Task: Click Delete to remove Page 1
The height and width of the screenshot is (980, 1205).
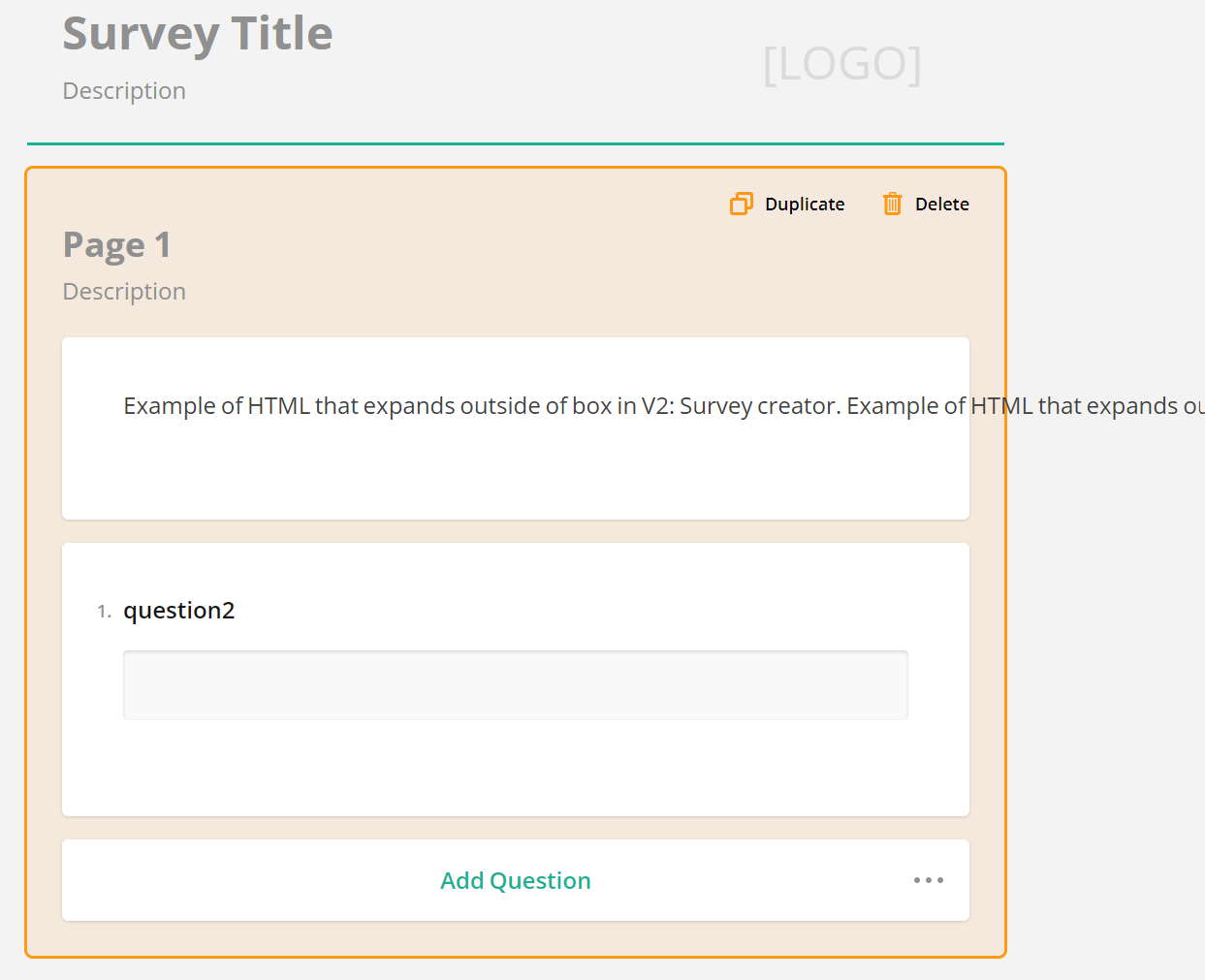Action: (941, 204)
